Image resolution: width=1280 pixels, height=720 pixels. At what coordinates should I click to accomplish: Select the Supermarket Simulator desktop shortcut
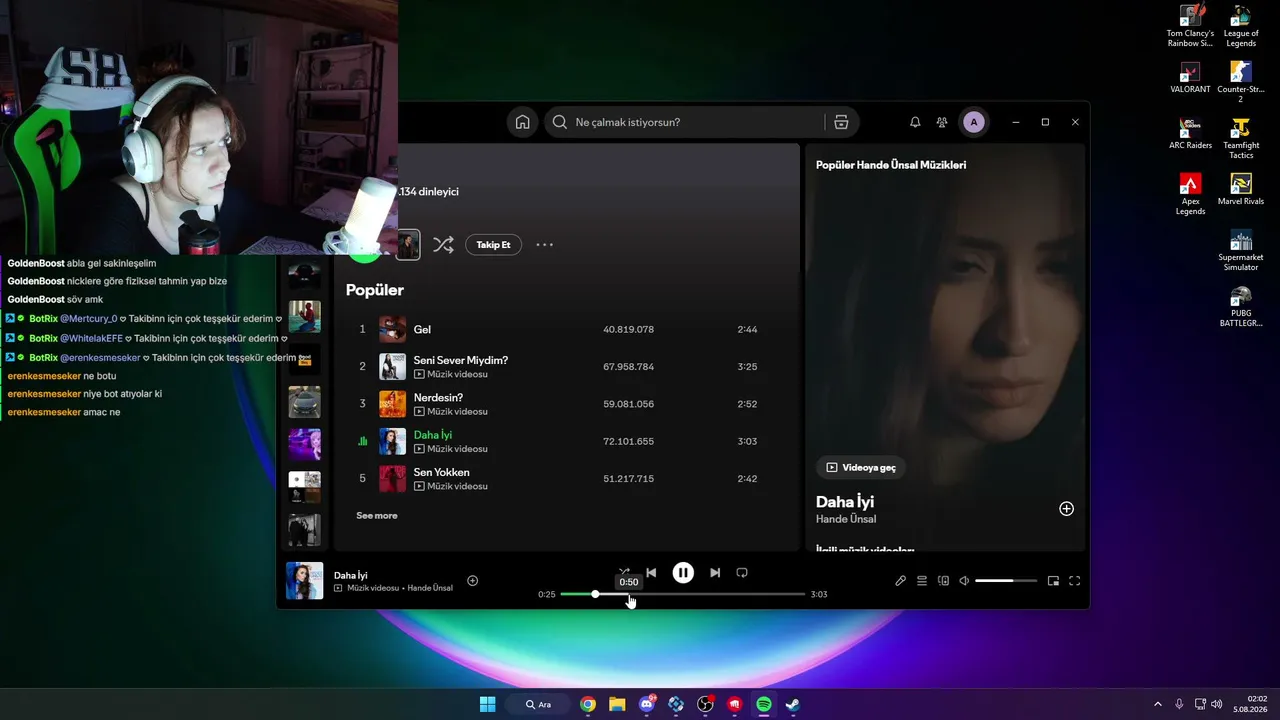coord(1241,250)
